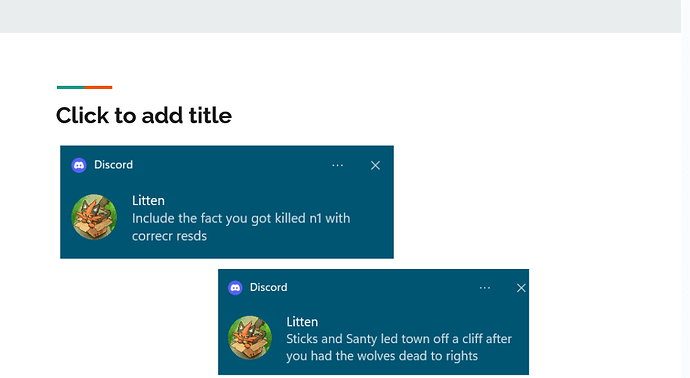This screenshot has height=378, width=690.
Task: Open message 'Include the fact you got killed'
Action: 241,227
